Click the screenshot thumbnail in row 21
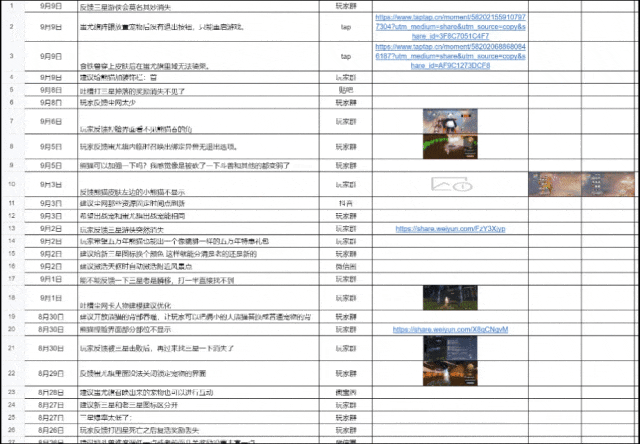The height and width of the screenshot is (444, 640). click(x=450, y=348)
